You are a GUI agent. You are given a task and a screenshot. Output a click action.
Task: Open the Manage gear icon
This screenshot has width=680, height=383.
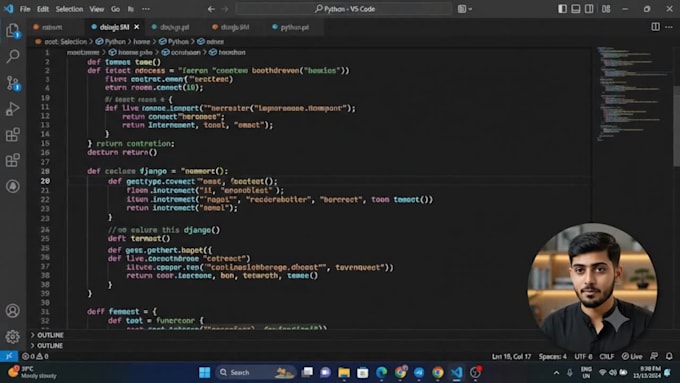tap(13, 337)
